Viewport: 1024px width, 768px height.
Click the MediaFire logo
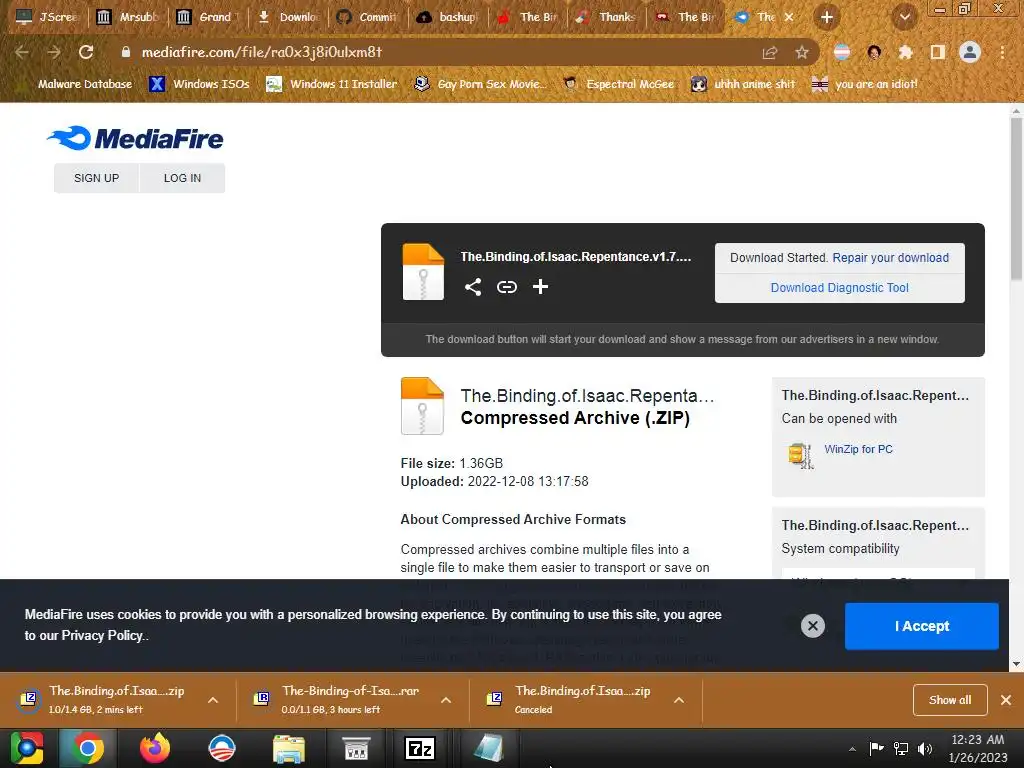tap(135, 138)
